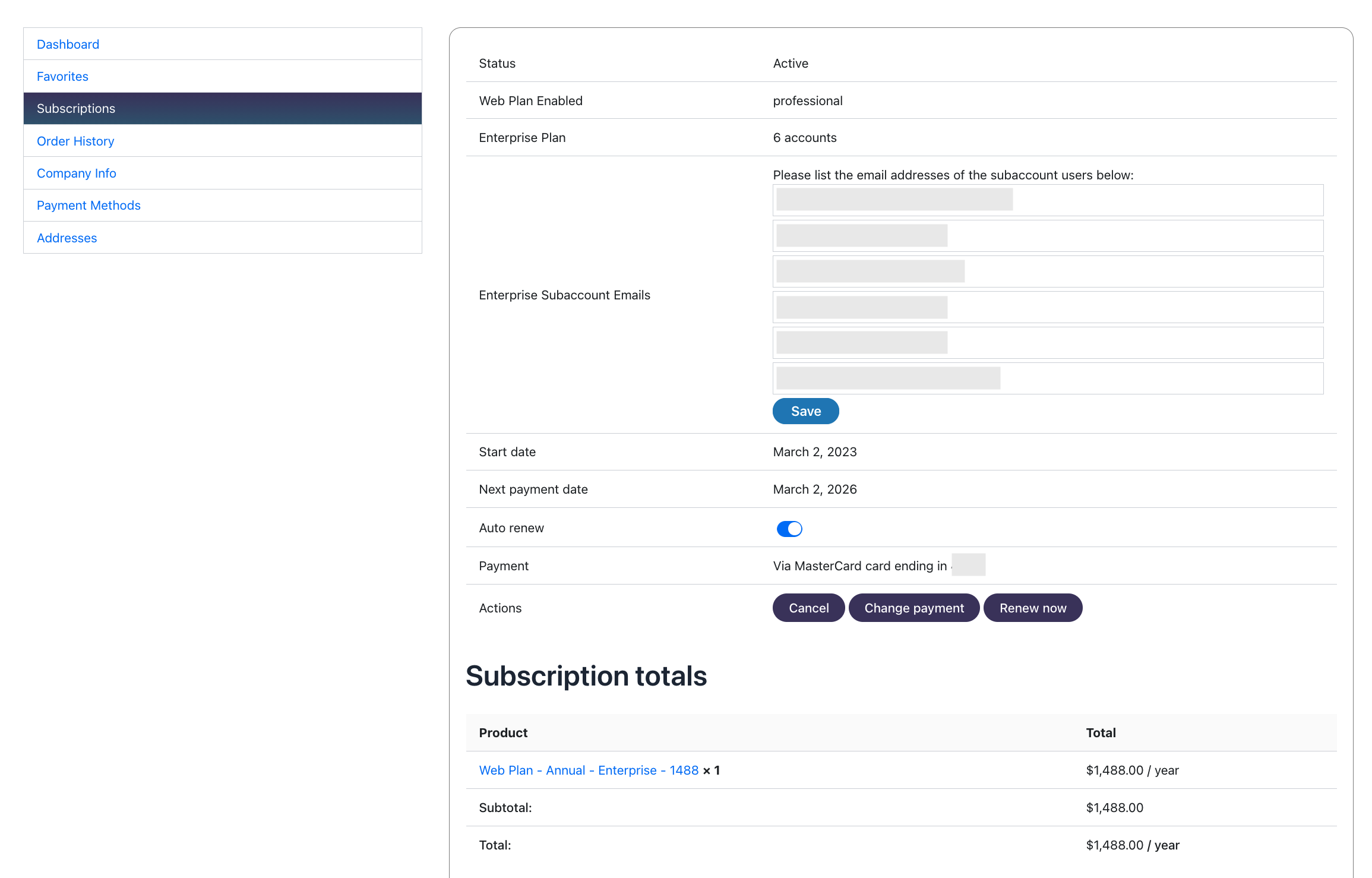Focus the first subaccount email field
The width and height of the screenshot is (1372, 878).
1048,200
